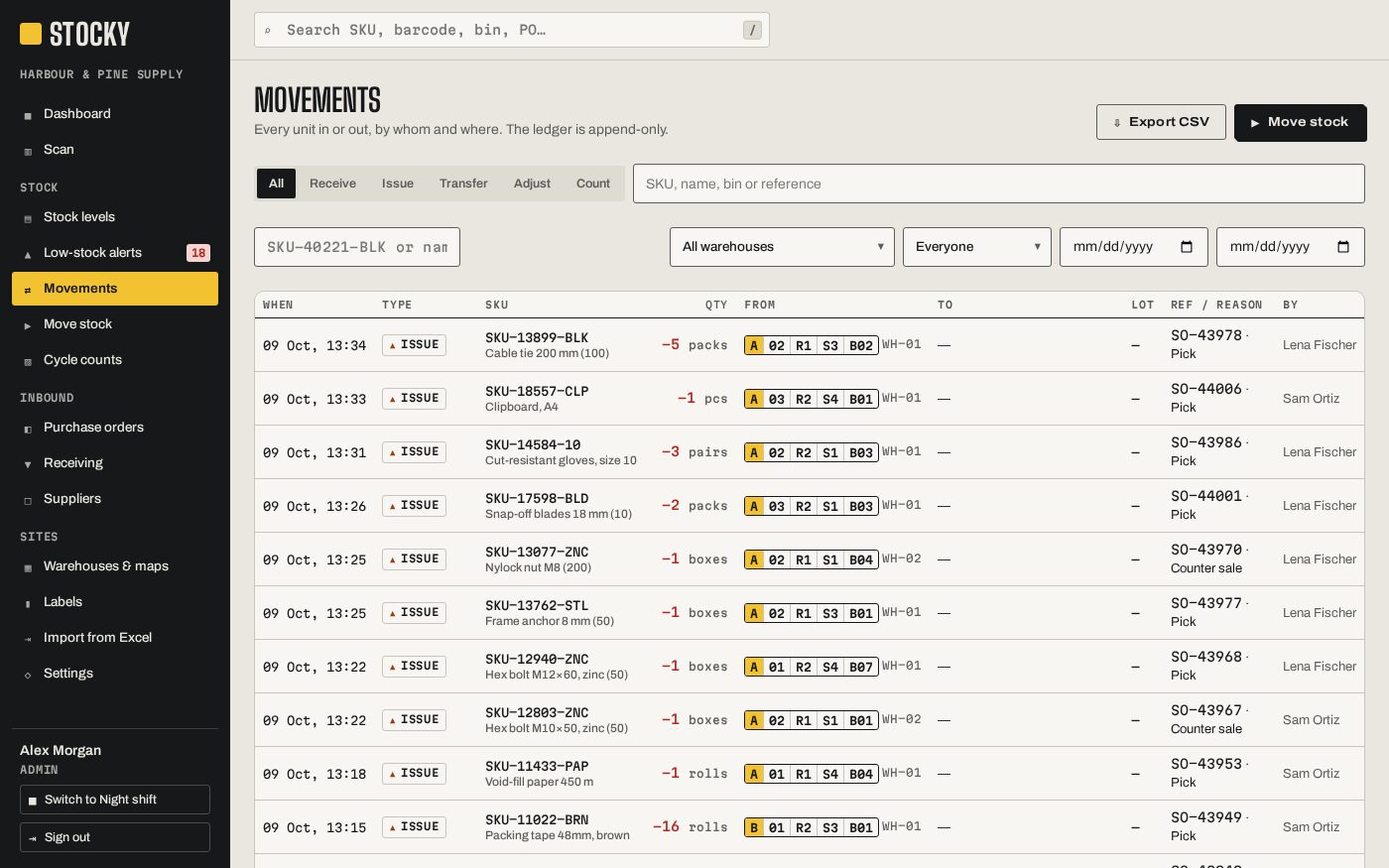Viewport: 1389px width, 868px height.
Task: Click the Move stock sidebar arrow icon
Action: click(28, 325)
